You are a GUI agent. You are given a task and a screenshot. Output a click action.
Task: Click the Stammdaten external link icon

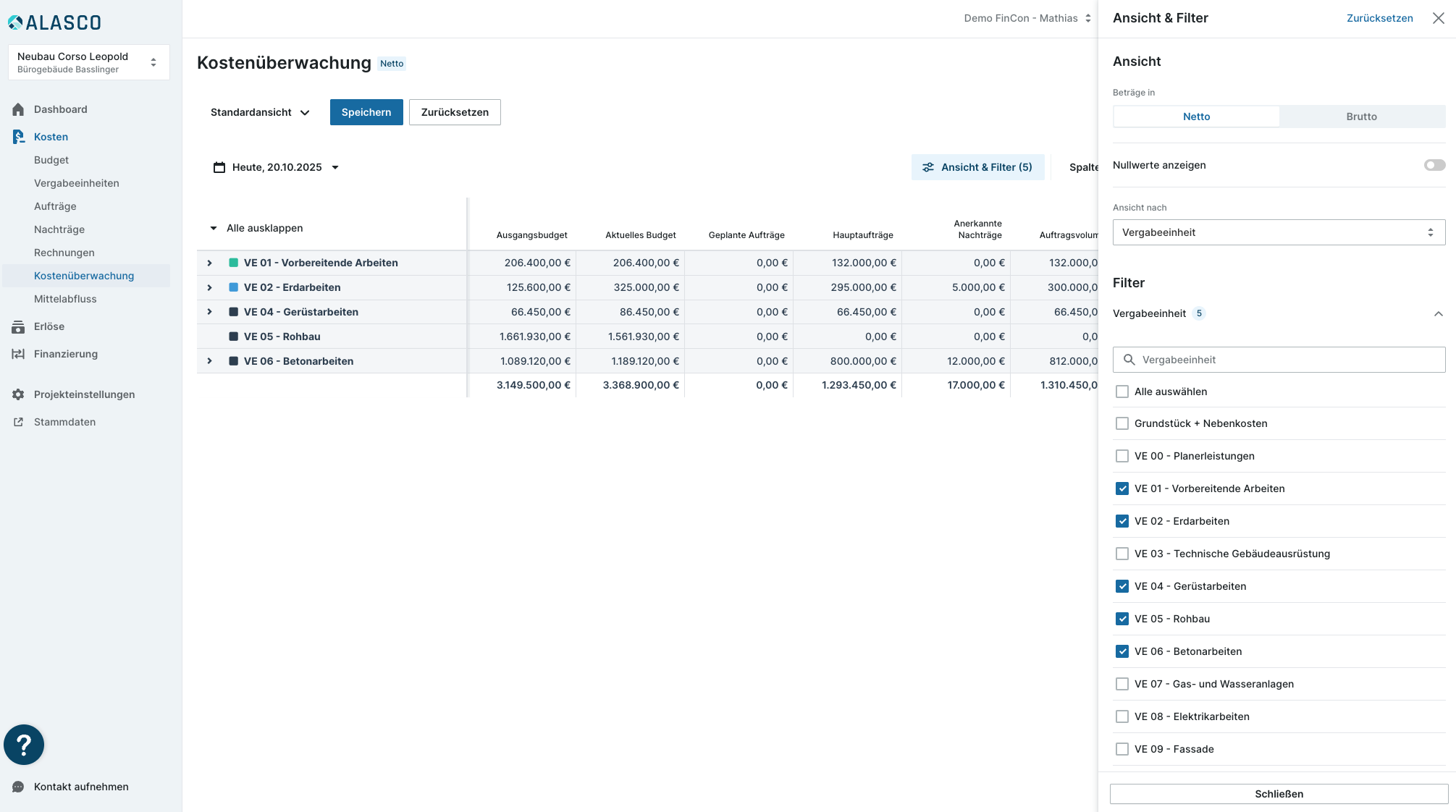(x=18, y=422)
